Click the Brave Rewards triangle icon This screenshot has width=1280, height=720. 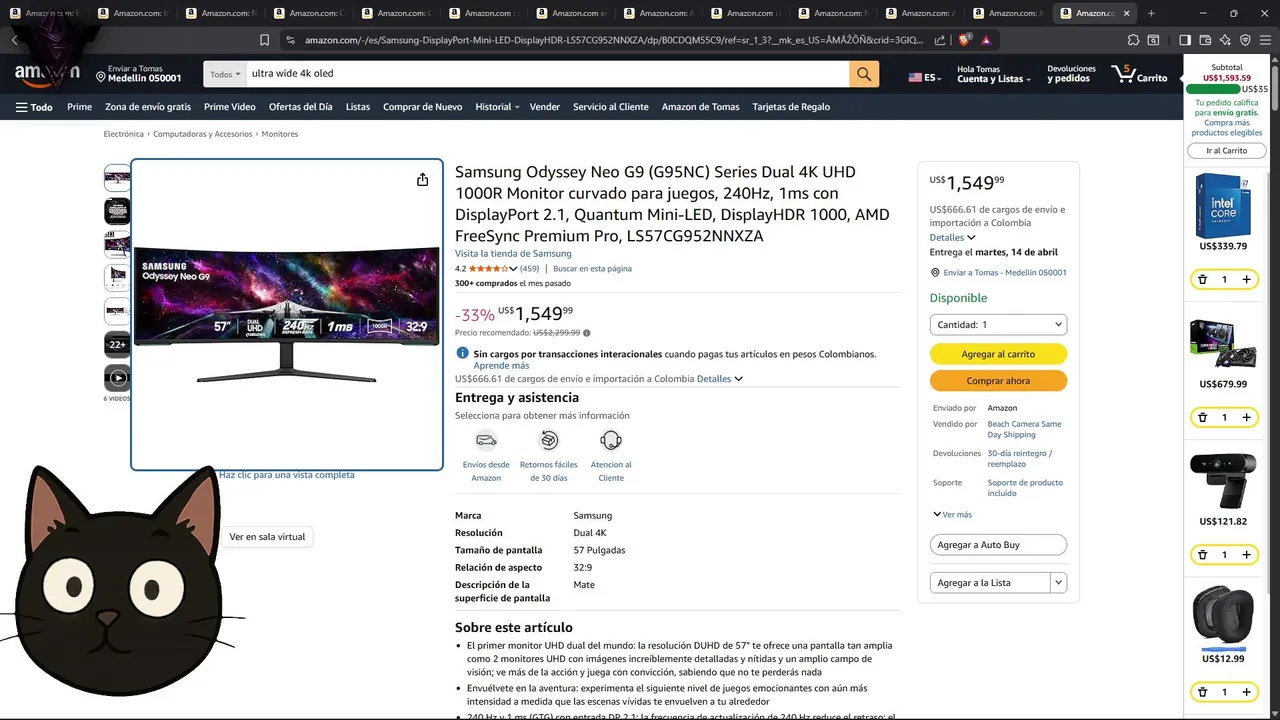(x=986, y=40)
